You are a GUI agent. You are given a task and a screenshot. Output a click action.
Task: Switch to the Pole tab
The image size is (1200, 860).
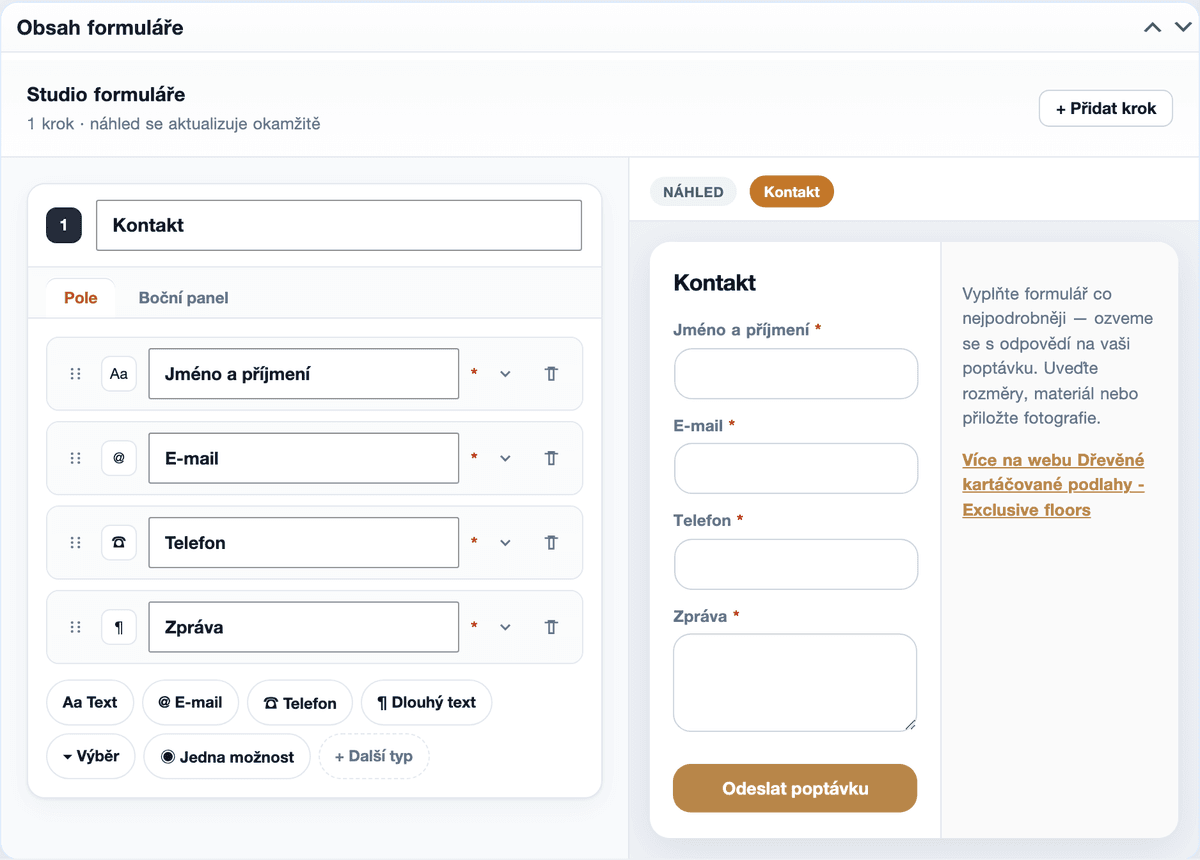[x=81, y=298]
